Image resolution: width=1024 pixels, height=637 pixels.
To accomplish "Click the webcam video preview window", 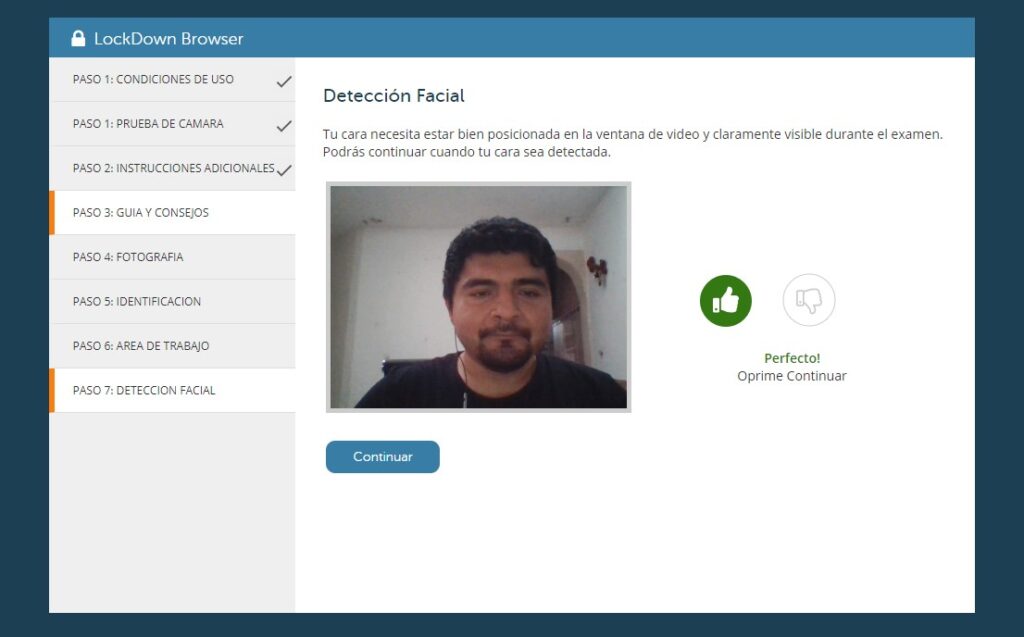I will (478, 297).
